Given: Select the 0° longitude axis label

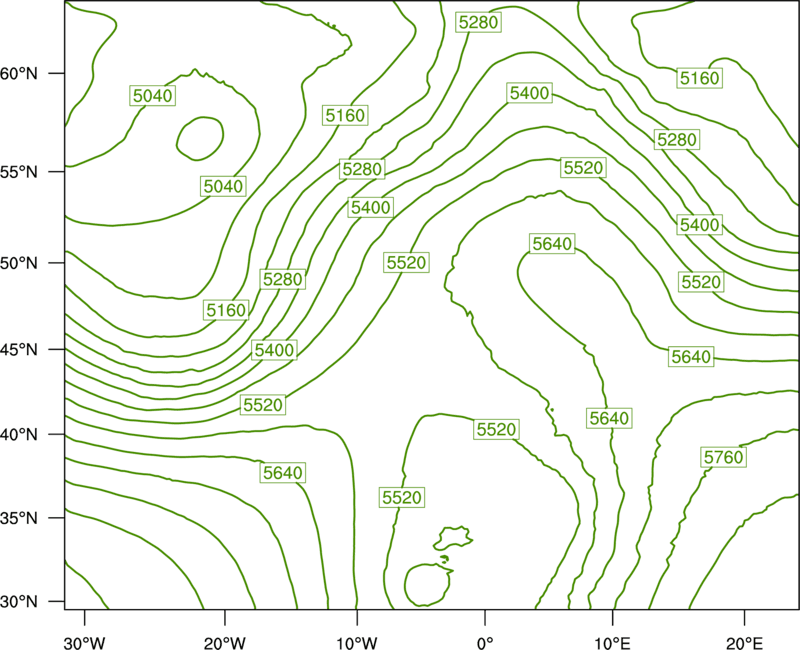Looking at the screenshot, I should click(485, 643).
